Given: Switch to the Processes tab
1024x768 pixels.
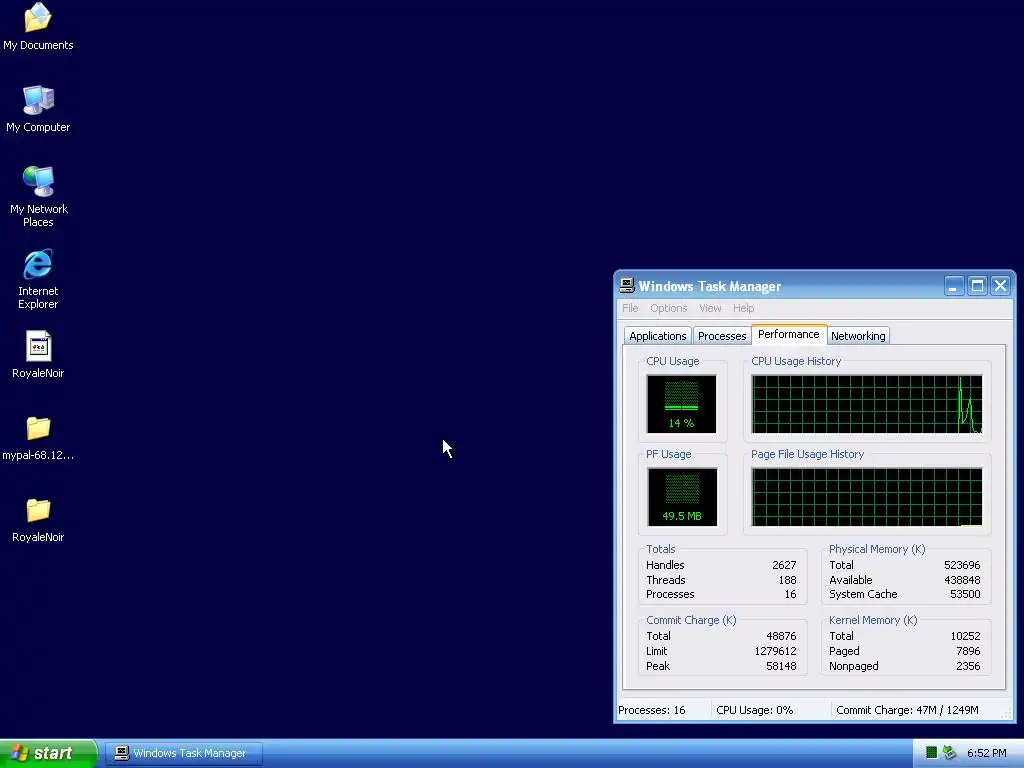Looking at the screenshot, I should (x=722, y=336).
